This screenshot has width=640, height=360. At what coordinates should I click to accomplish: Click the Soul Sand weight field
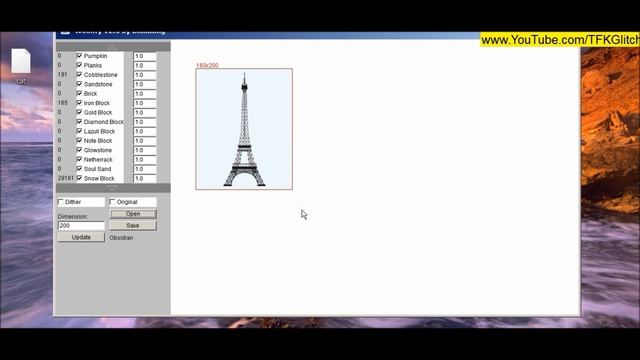tap(144, 169)
